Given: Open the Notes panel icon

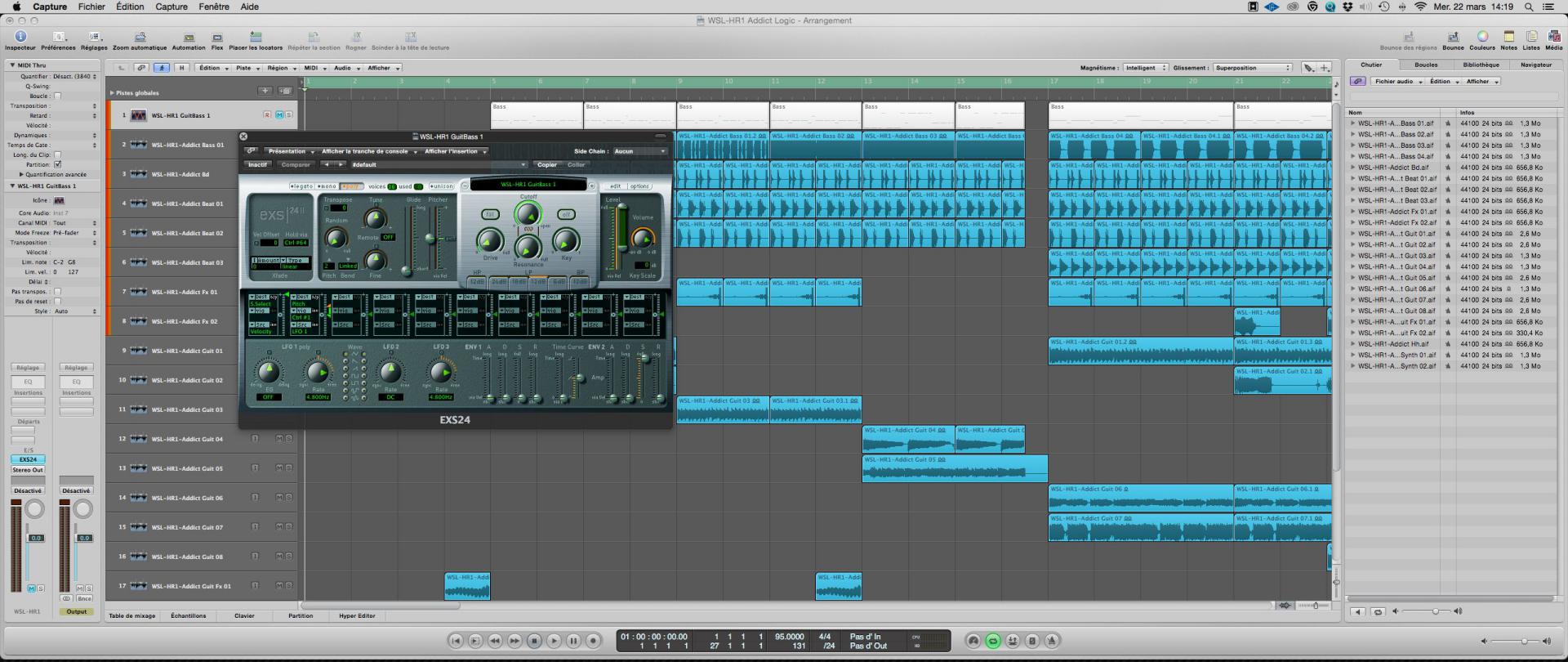Looking at the screenshot, I should [x=1508, y=37].
